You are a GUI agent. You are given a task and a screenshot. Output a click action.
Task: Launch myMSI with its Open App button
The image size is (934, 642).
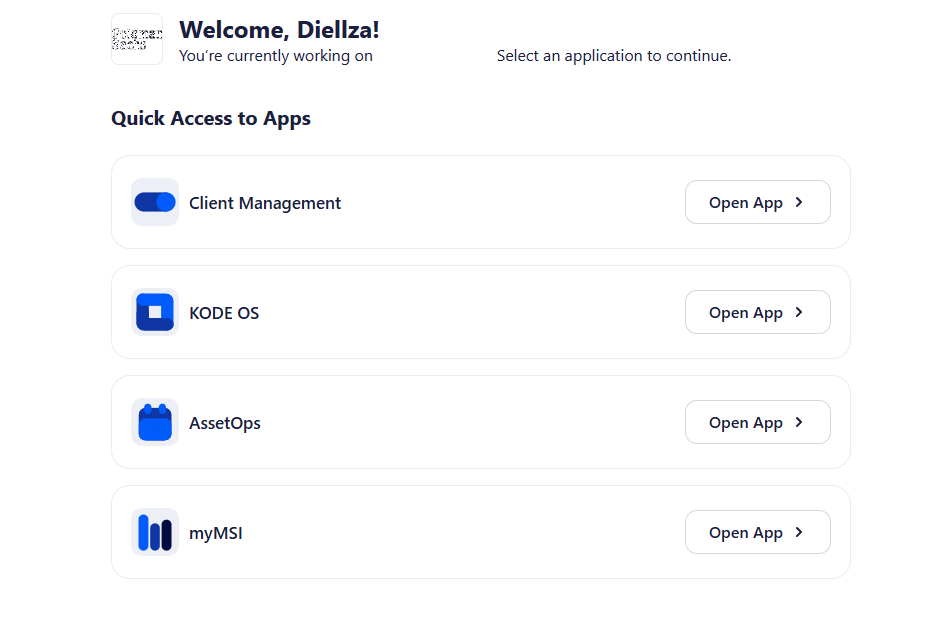point(757,532)
